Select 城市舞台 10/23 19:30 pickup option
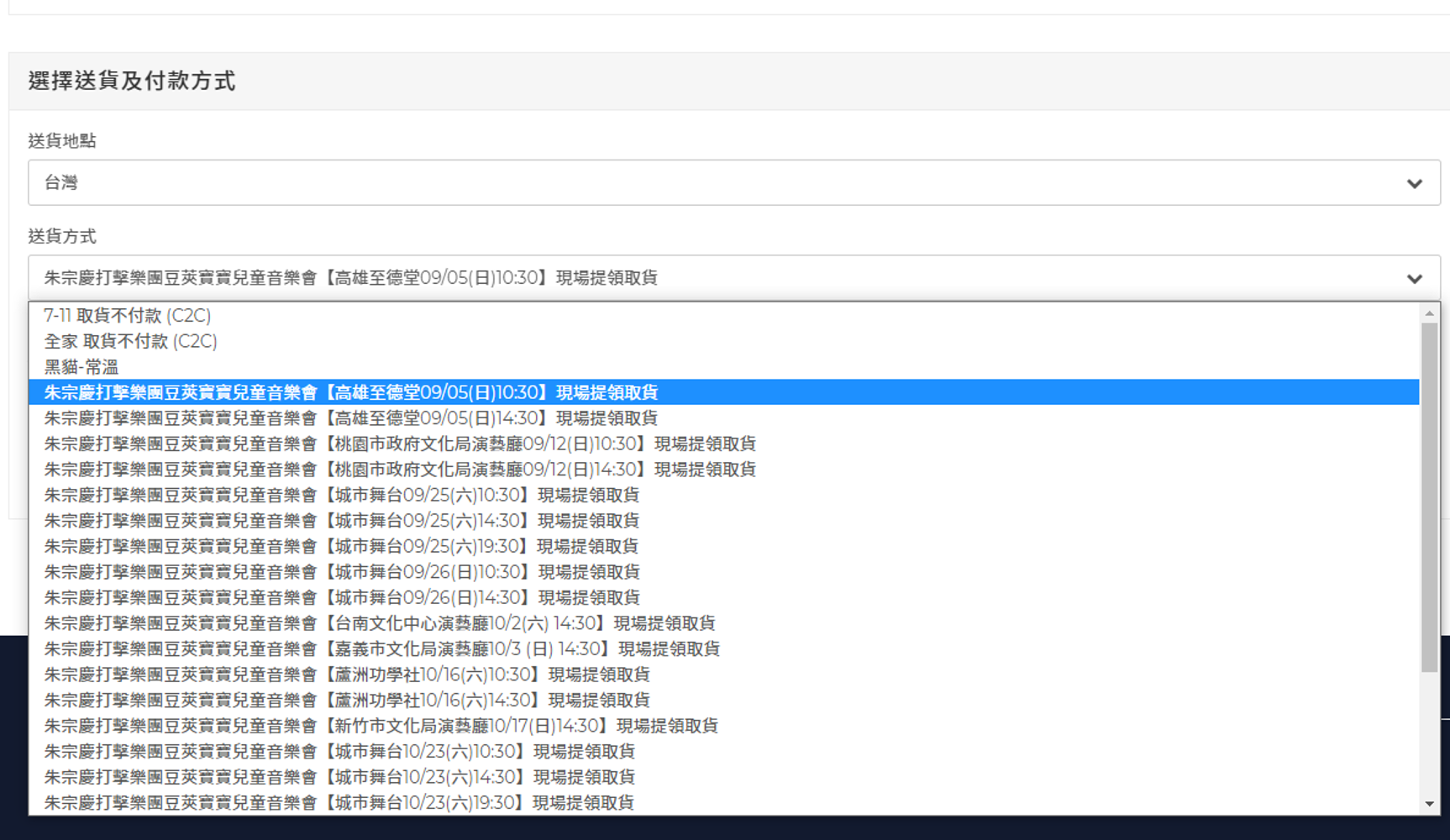The height and width of the screenshot is (840, 1450). point(339,802)
